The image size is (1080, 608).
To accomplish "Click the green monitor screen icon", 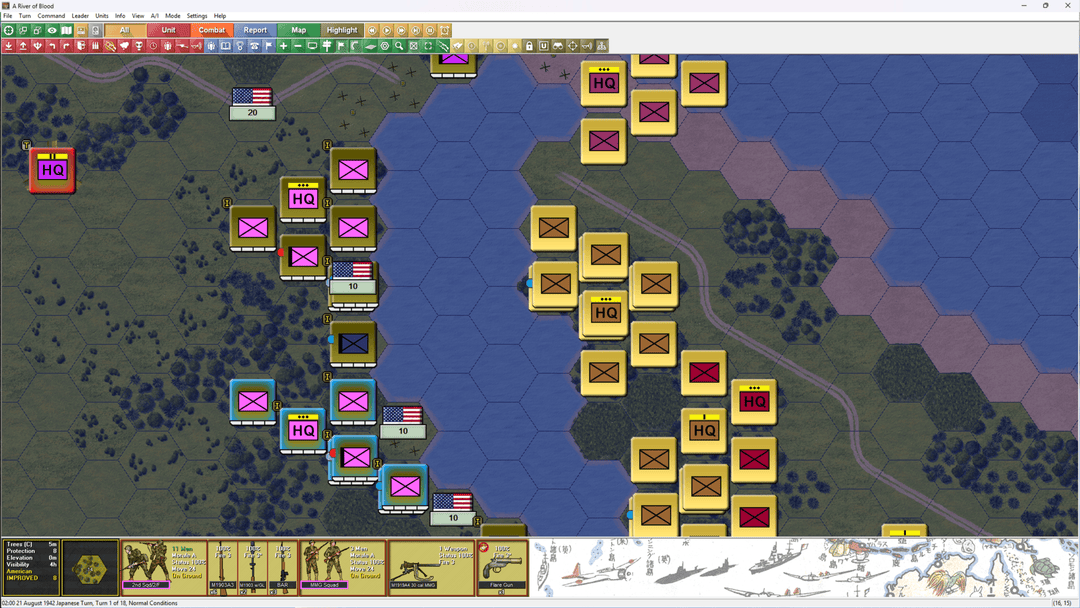I will tap(312, 46).
